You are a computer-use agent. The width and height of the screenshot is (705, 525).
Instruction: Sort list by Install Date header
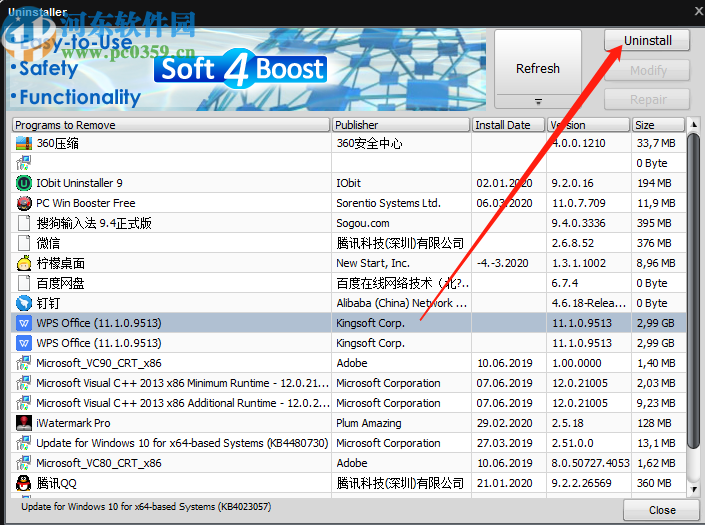tap(509, 125)
